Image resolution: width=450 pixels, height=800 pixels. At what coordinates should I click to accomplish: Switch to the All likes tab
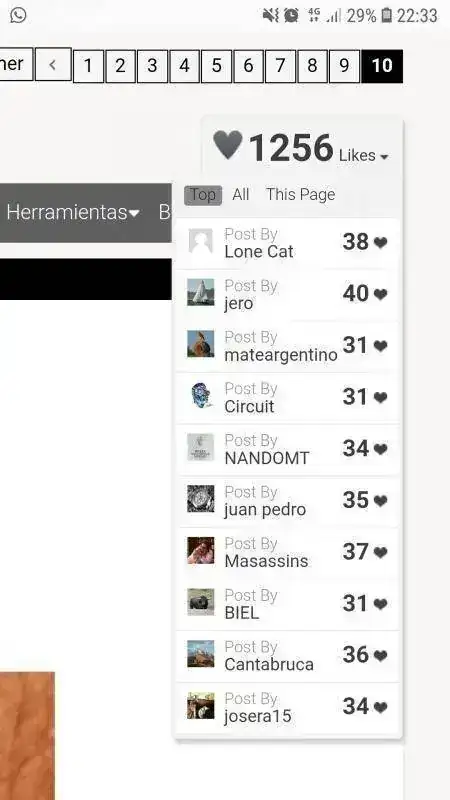tap(240, 194)
